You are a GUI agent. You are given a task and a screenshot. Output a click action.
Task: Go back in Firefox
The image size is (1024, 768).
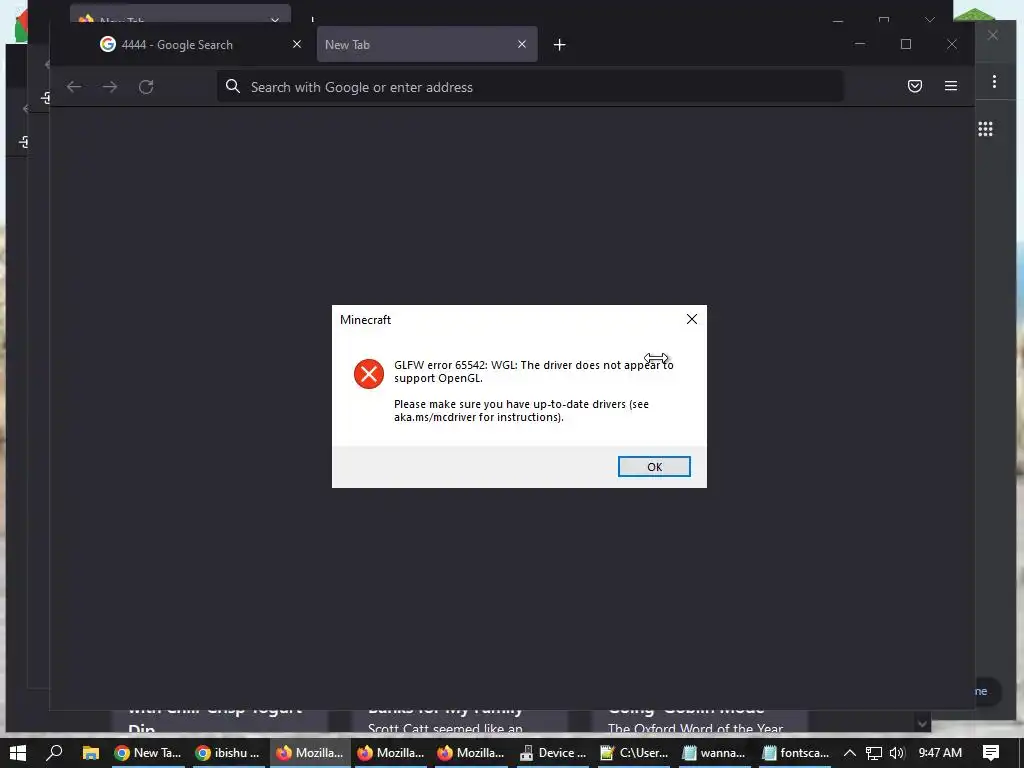click(x=74, y=87)
